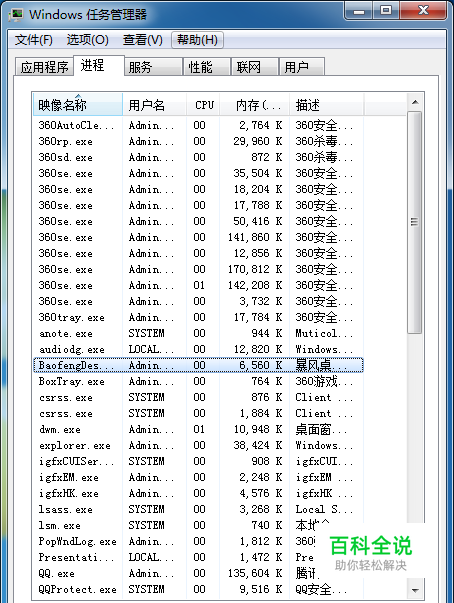
Task: Switch to the 服务 tab
Action: 153,67
